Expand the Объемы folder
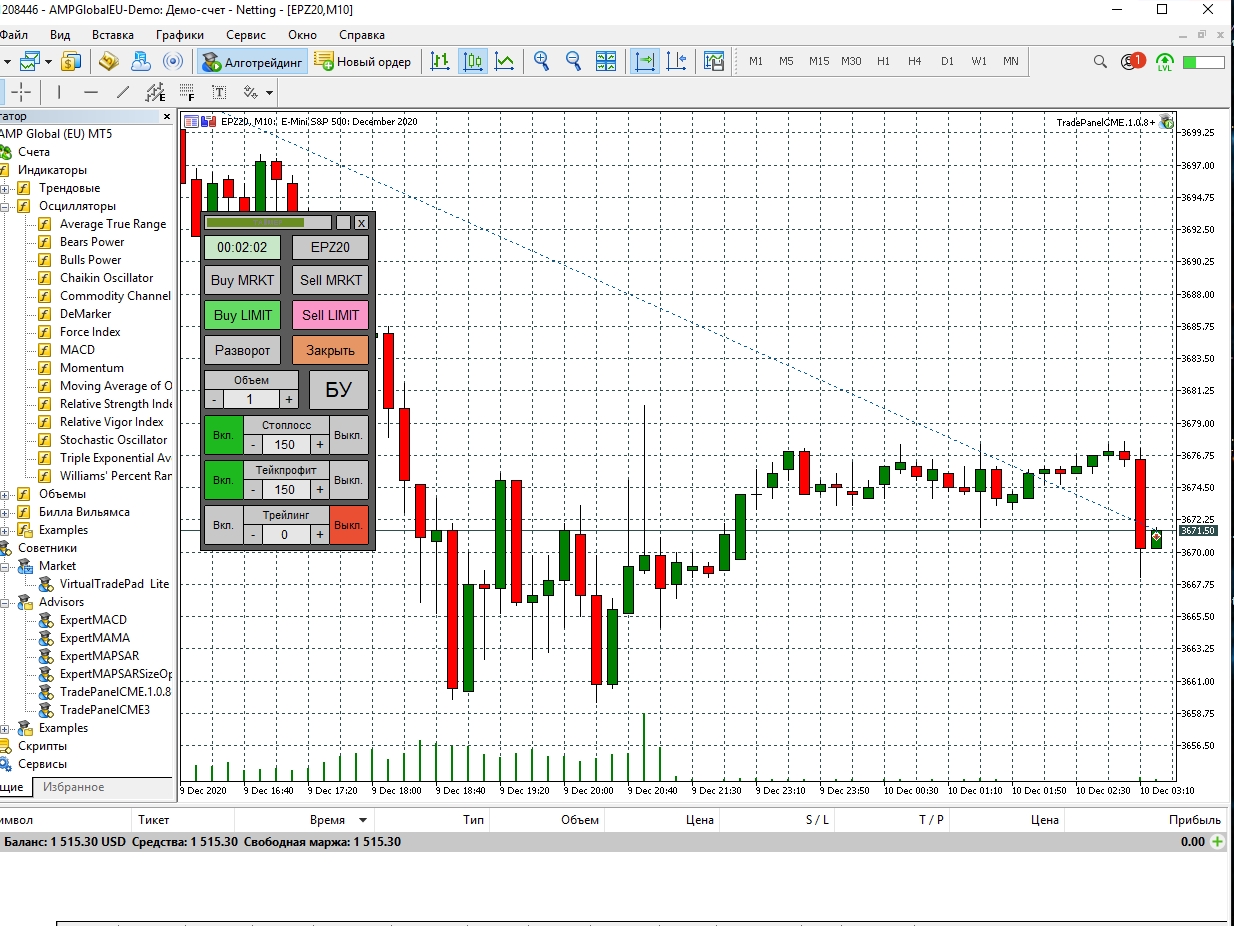 click(5, 494)
